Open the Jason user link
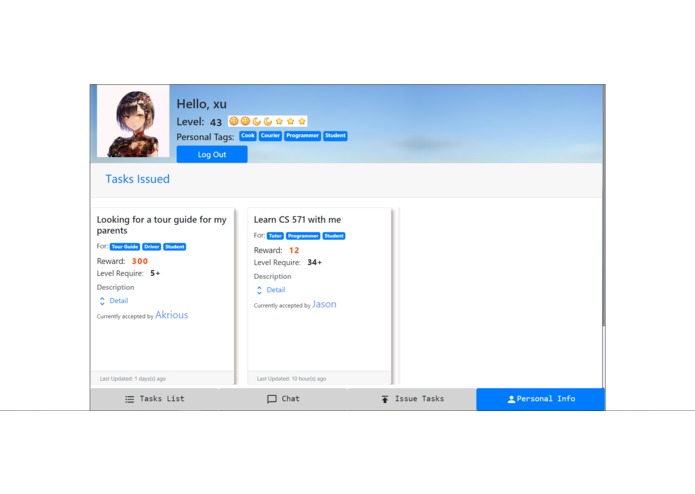 [324, 304]
